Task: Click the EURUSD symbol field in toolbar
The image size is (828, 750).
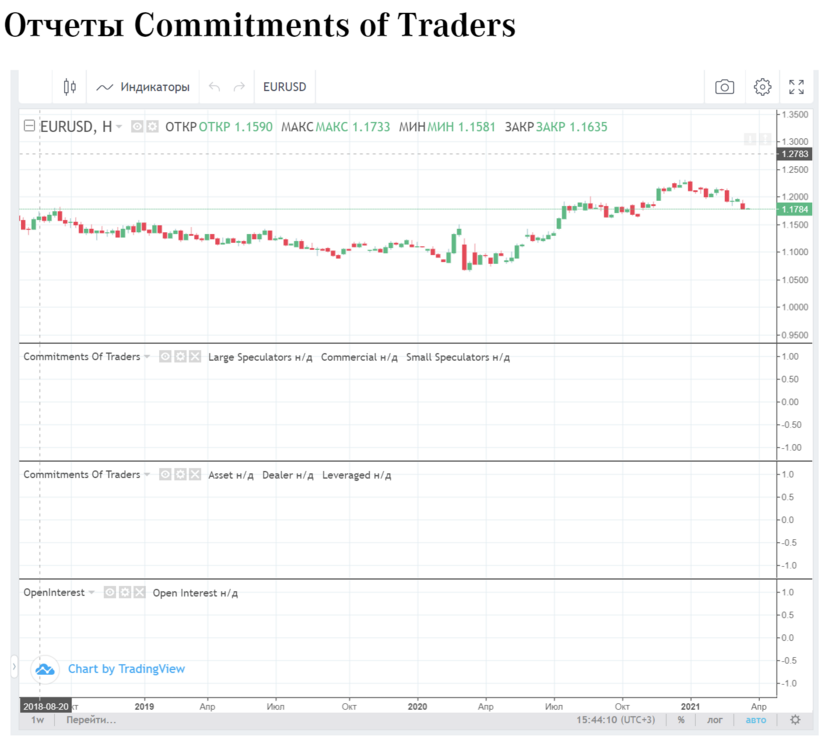Action: pyautogui.click(x=285, y=87)
